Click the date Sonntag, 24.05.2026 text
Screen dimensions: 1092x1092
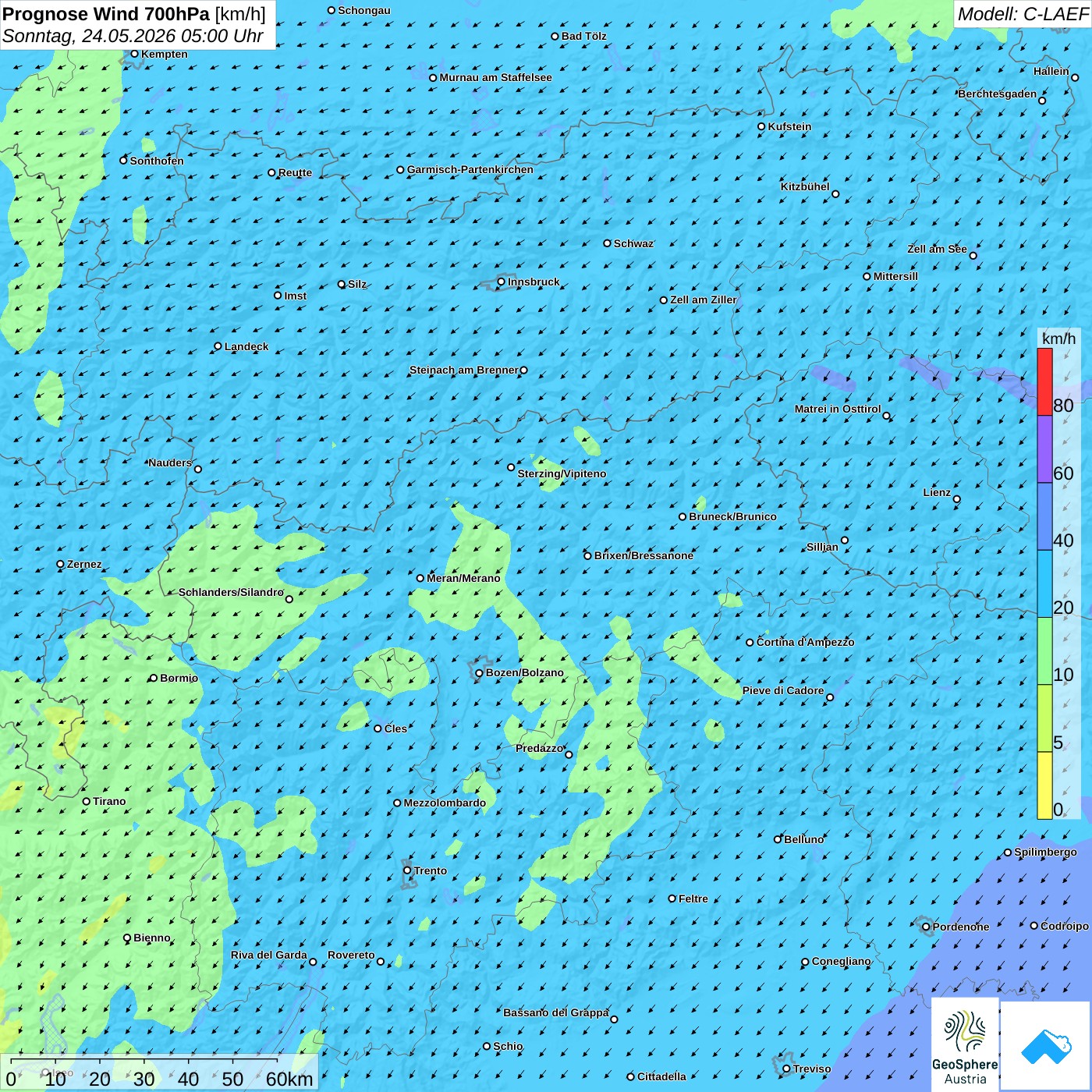click(x=90, y=36)
